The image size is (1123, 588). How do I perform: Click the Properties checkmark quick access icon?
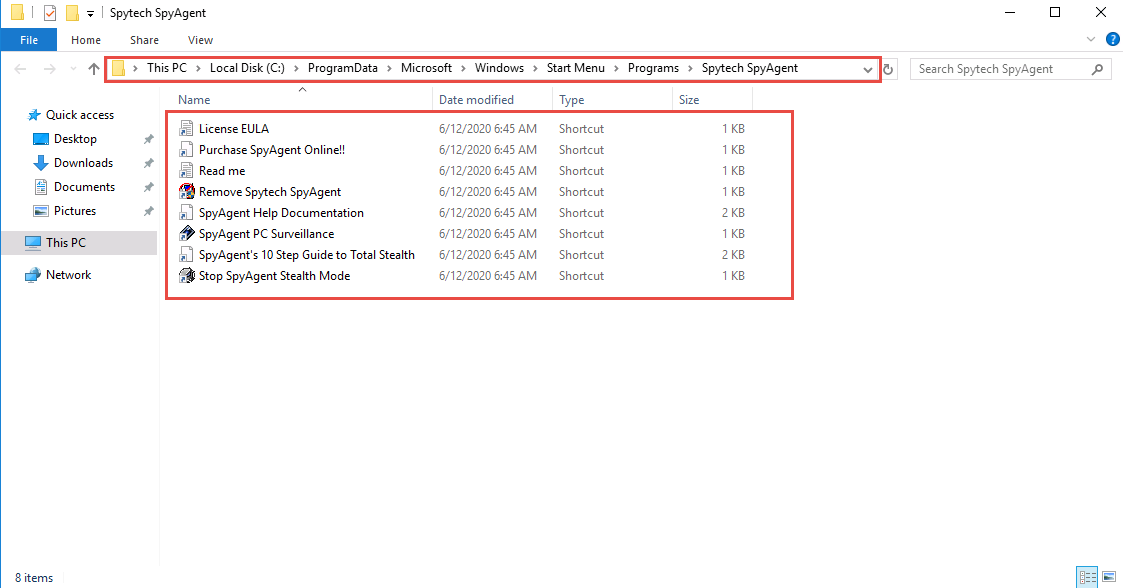click(50, 13)
